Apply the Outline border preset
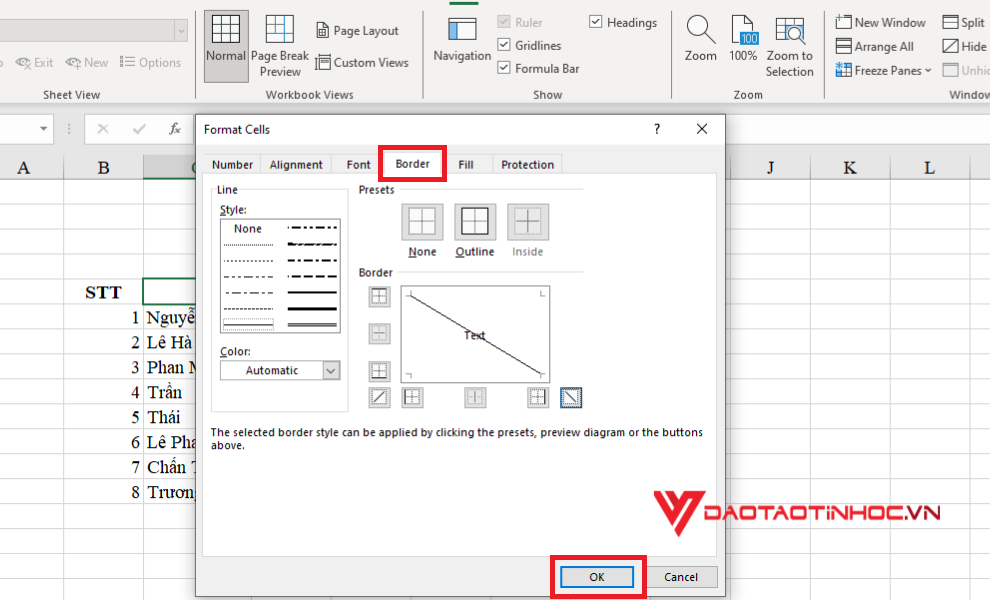Image resolution: width=1000 pixels, height=600 pixels. [x=474, y=221]
